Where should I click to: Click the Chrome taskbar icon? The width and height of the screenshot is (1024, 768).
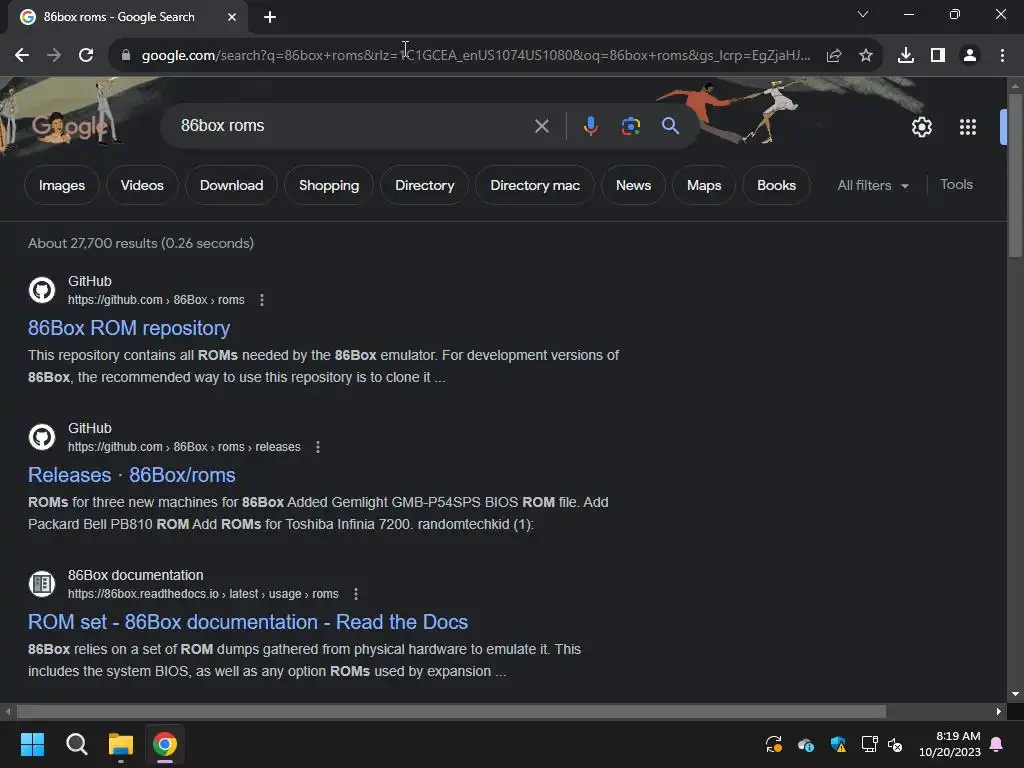[165, 744]
